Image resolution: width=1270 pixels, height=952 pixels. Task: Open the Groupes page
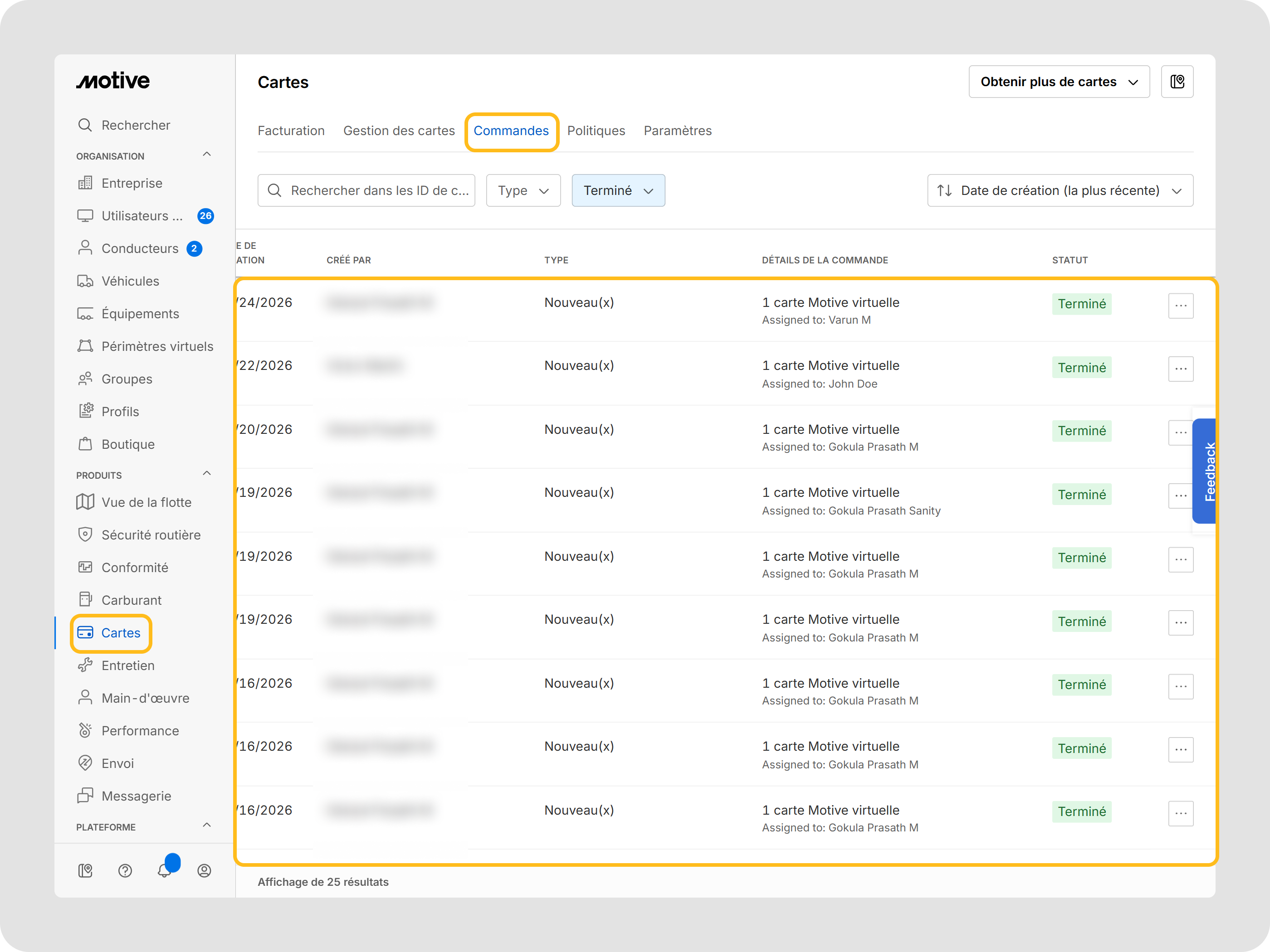click(x=115, y=379)
